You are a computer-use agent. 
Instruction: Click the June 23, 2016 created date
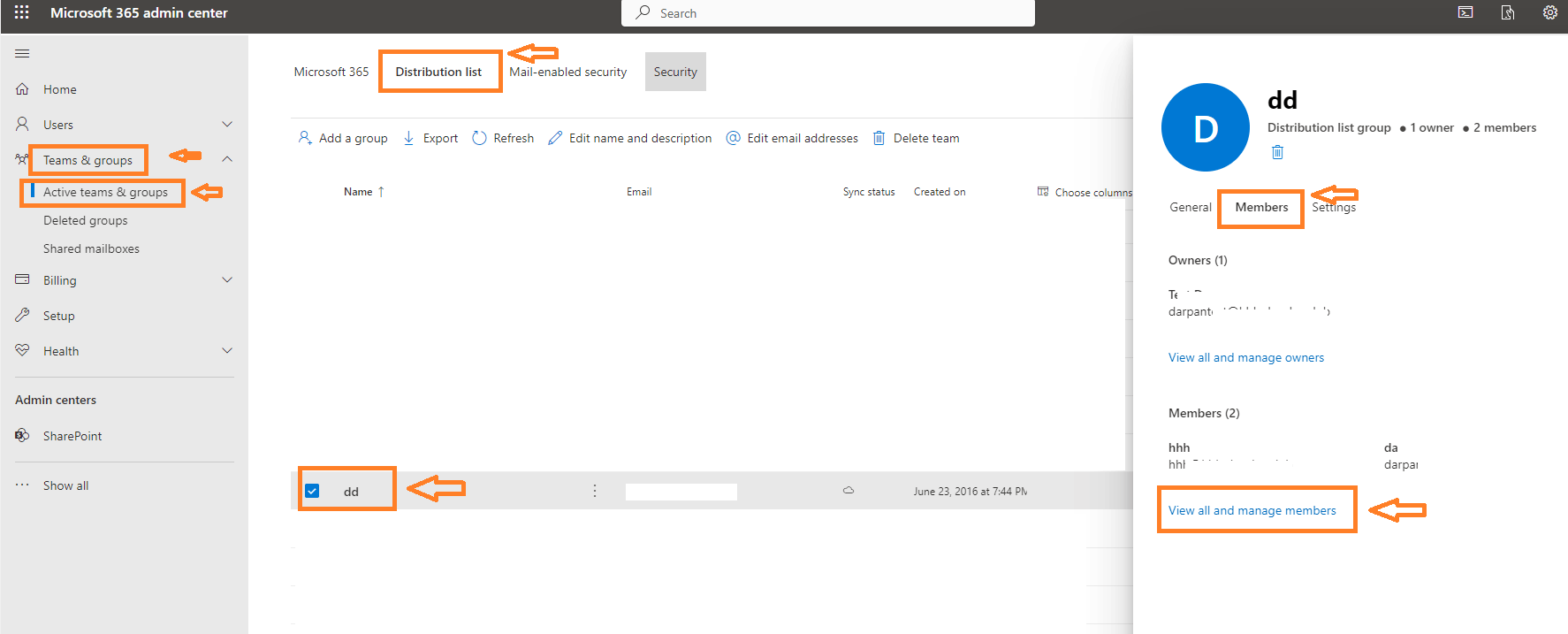[970, 491]
